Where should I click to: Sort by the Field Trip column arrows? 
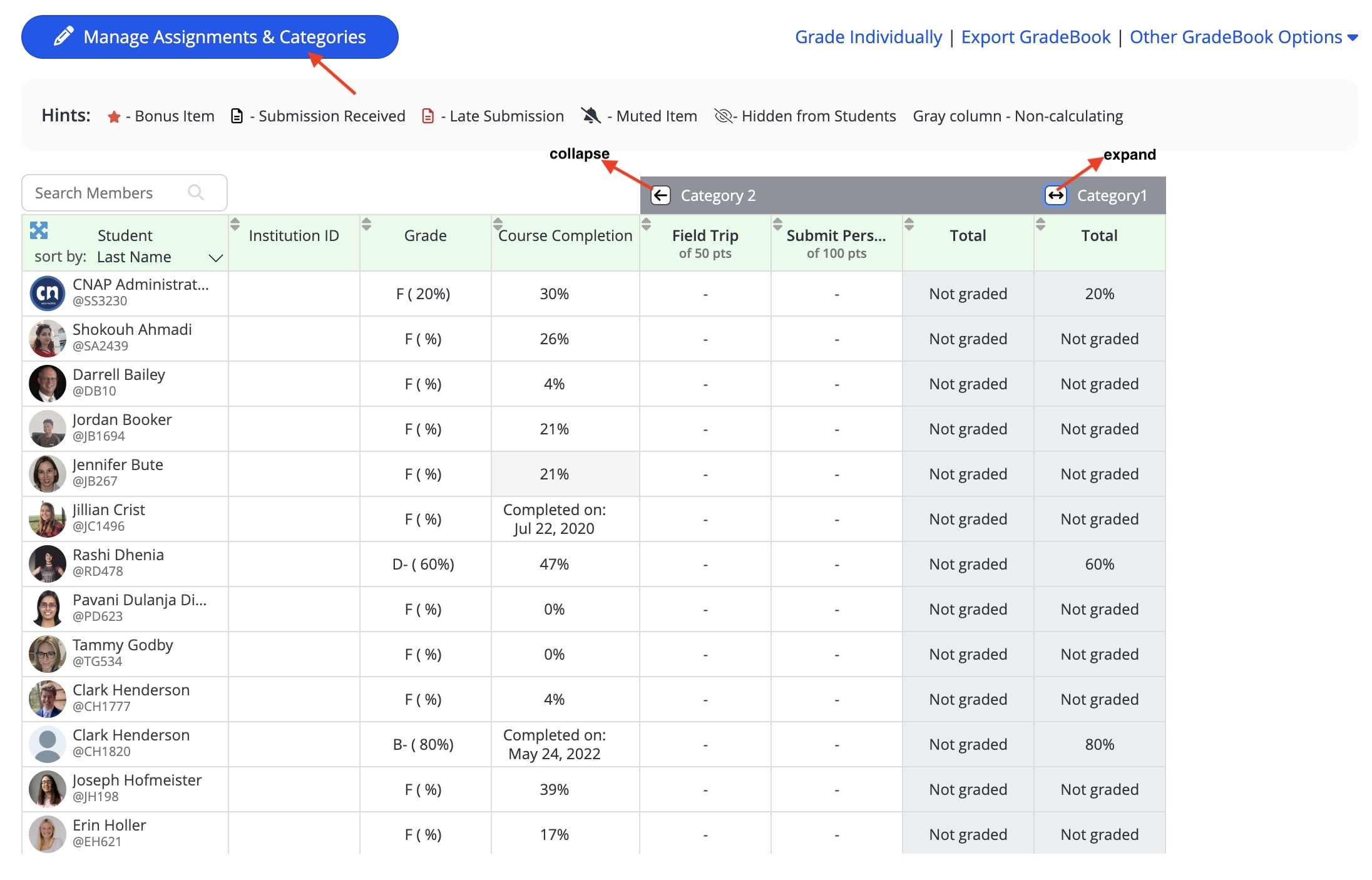coord(647,224)
